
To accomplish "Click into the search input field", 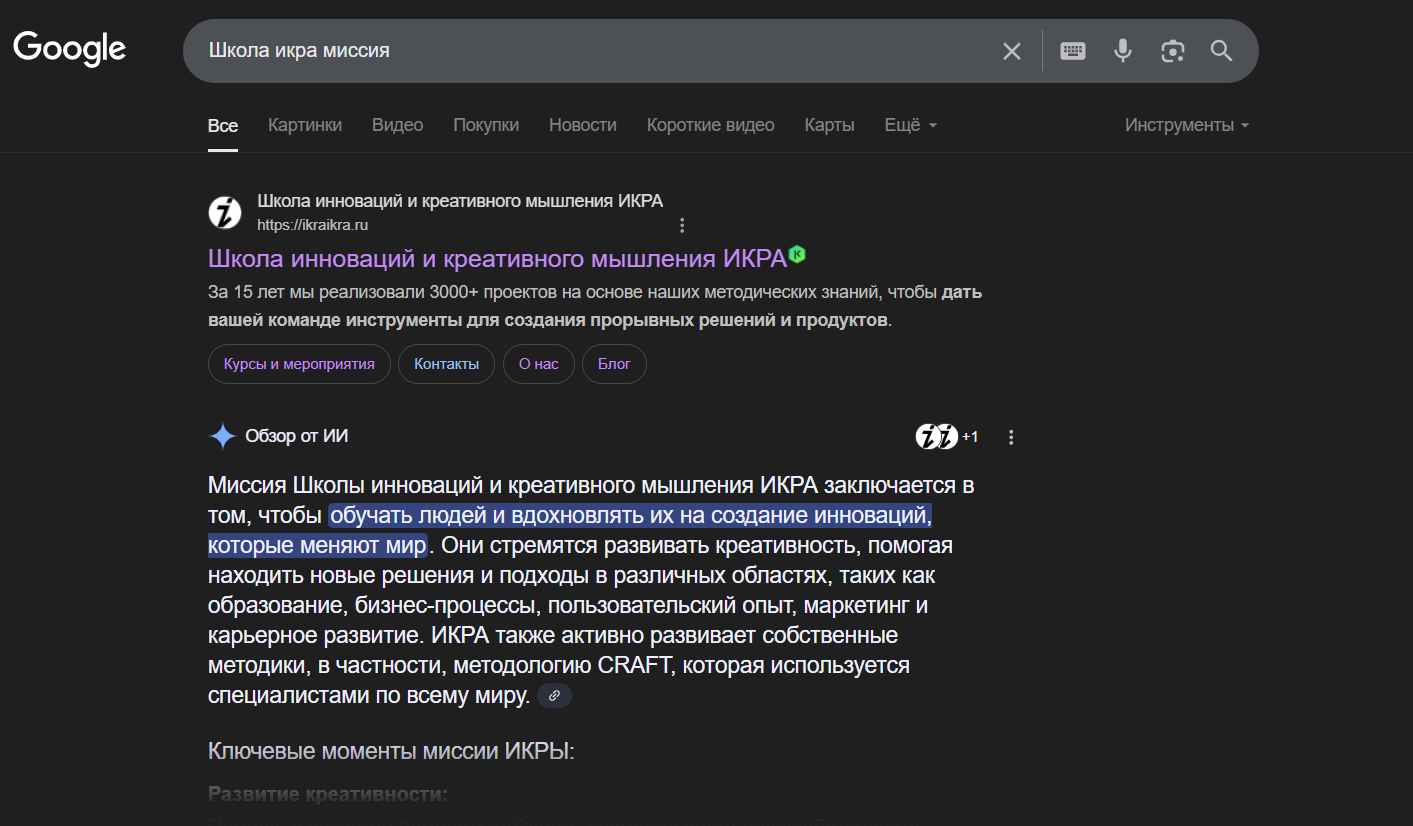I will (595, 51).
